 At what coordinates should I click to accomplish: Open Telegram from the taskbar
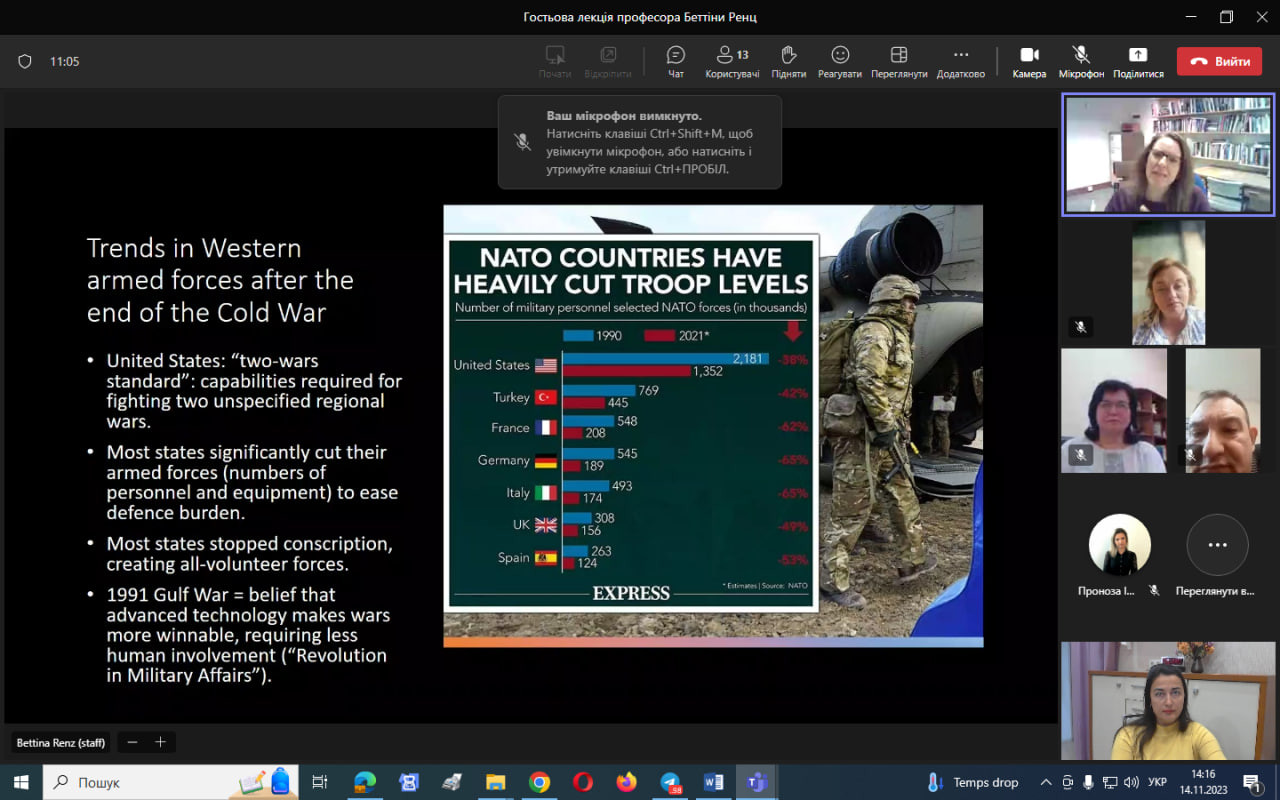670,782
